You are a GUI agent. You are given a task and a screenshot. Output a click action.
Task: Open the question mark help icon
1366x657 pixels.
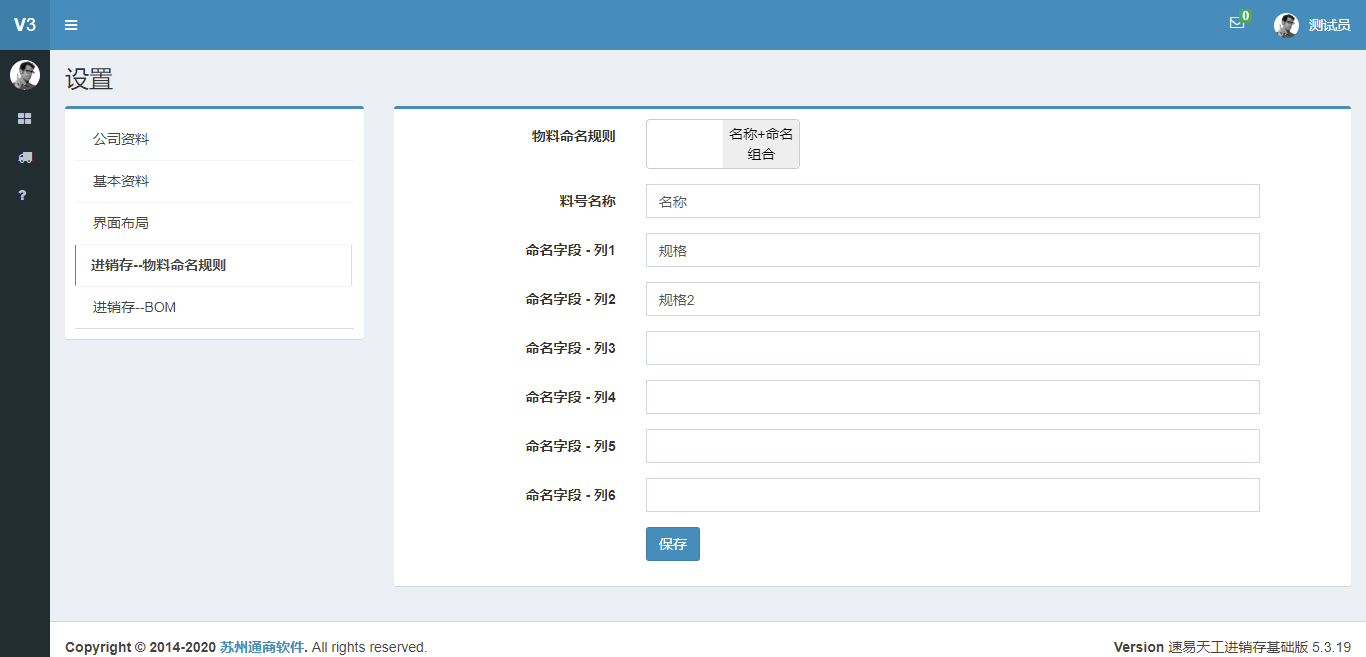tap(22, 195)
